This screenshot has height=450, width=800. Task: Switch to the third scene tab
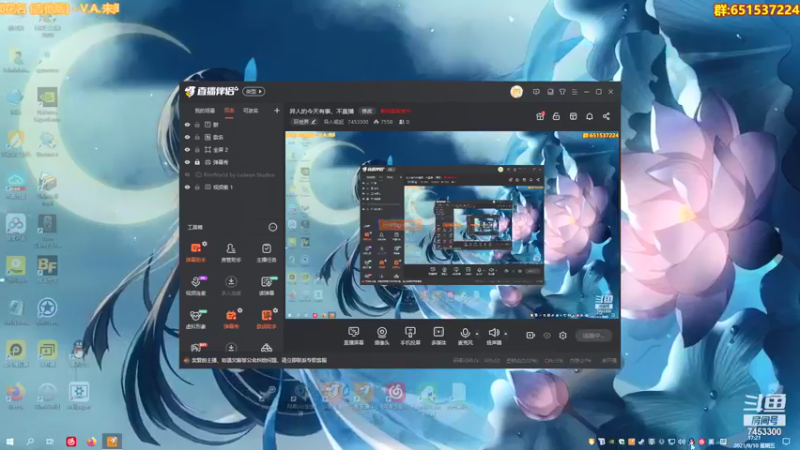pos(251,111)
